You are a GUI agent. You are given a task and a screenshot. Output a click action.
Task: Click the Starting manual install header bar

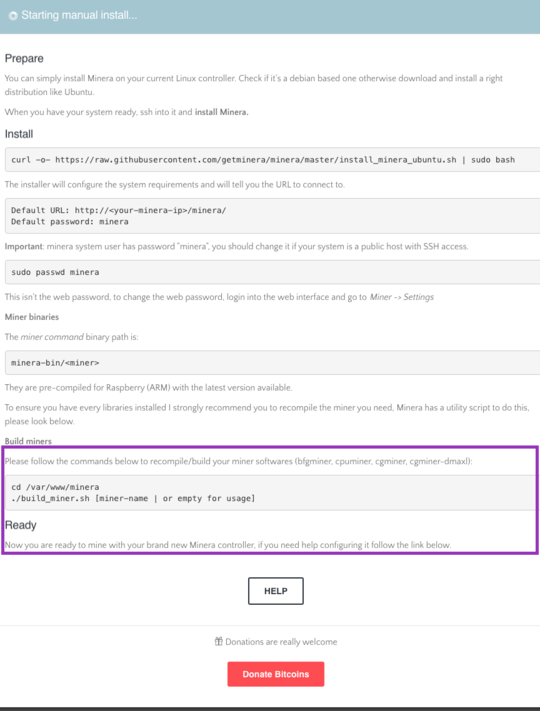click(x=270, y=17)
